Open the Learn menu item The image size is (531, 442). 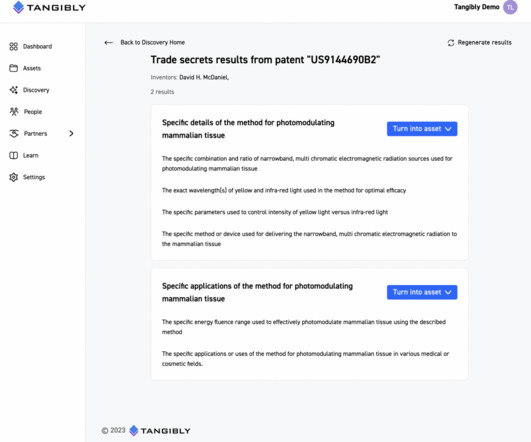pyautogui.click(x=24, y=155)
